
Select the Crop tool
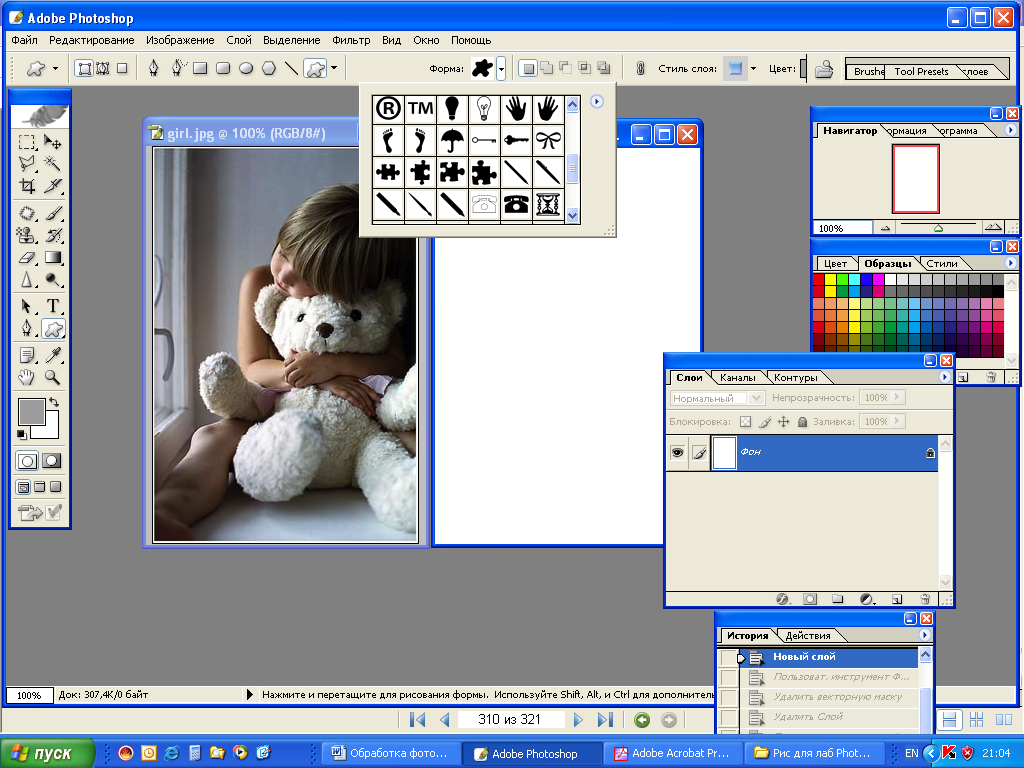tap(27, 185)
